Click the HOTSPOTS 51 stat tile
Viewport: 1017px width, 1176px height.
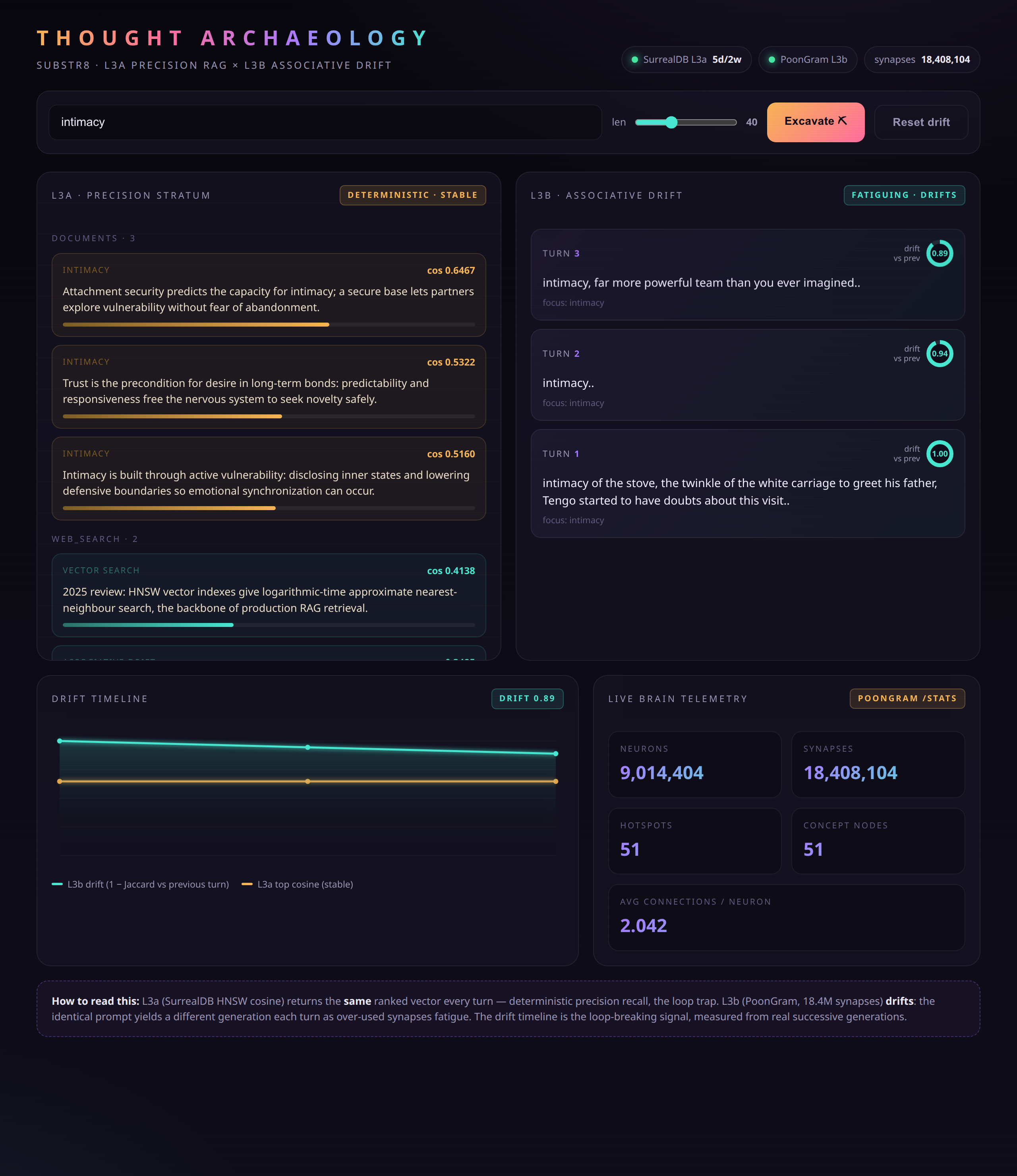pos(695,841)
